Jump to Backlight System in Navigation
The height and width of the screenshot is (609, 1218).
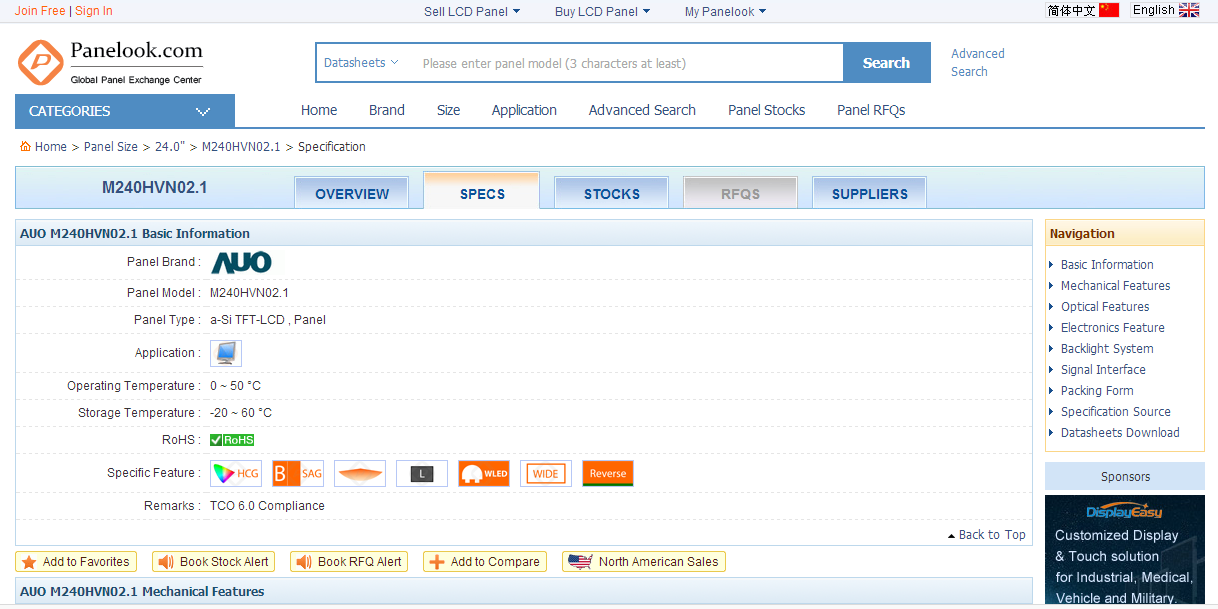point(1107,349)
